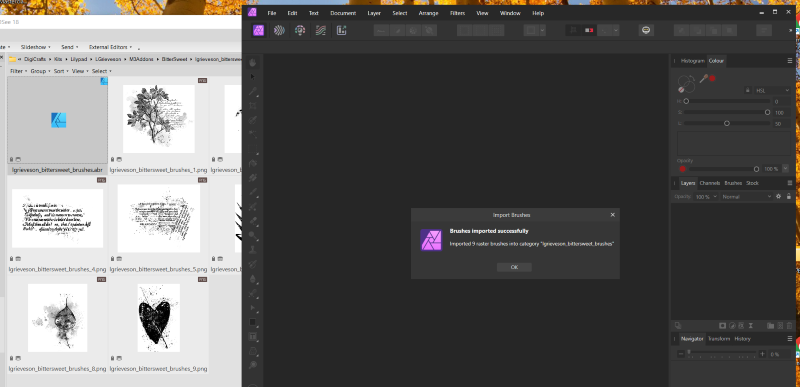The width and height of the screenshot is (800, 387).
Task: Open the Send menu in file browser
Action: (x=69, y=47)
